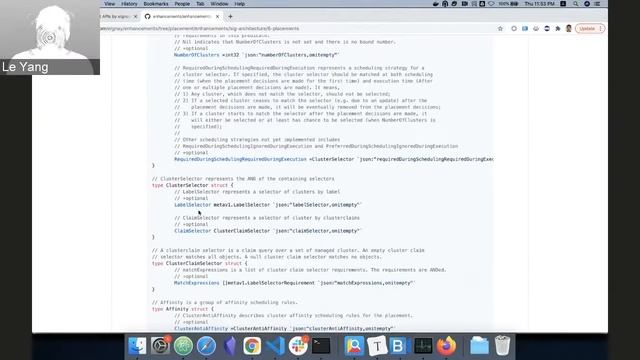Open Notification Center list icon
Image resolution: width=640 pixels, height=360 pixels.
597,4
